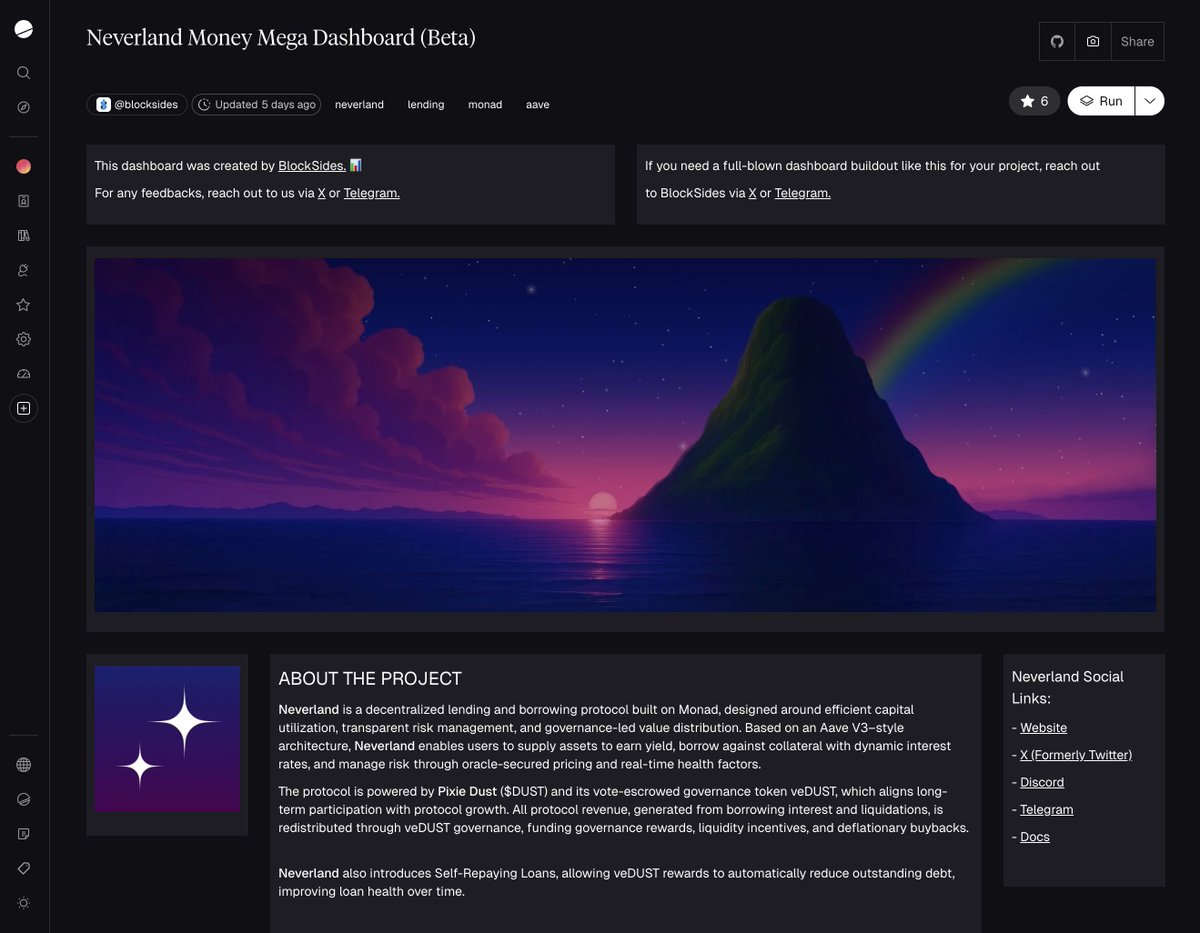Click the Run button
This screenshot has width=1200, height=933.
tap(1101, 101)
